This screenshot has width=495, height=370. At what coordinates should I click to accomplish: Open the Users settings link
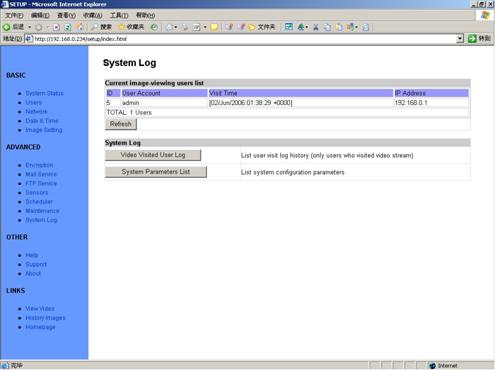pos(34,102)
